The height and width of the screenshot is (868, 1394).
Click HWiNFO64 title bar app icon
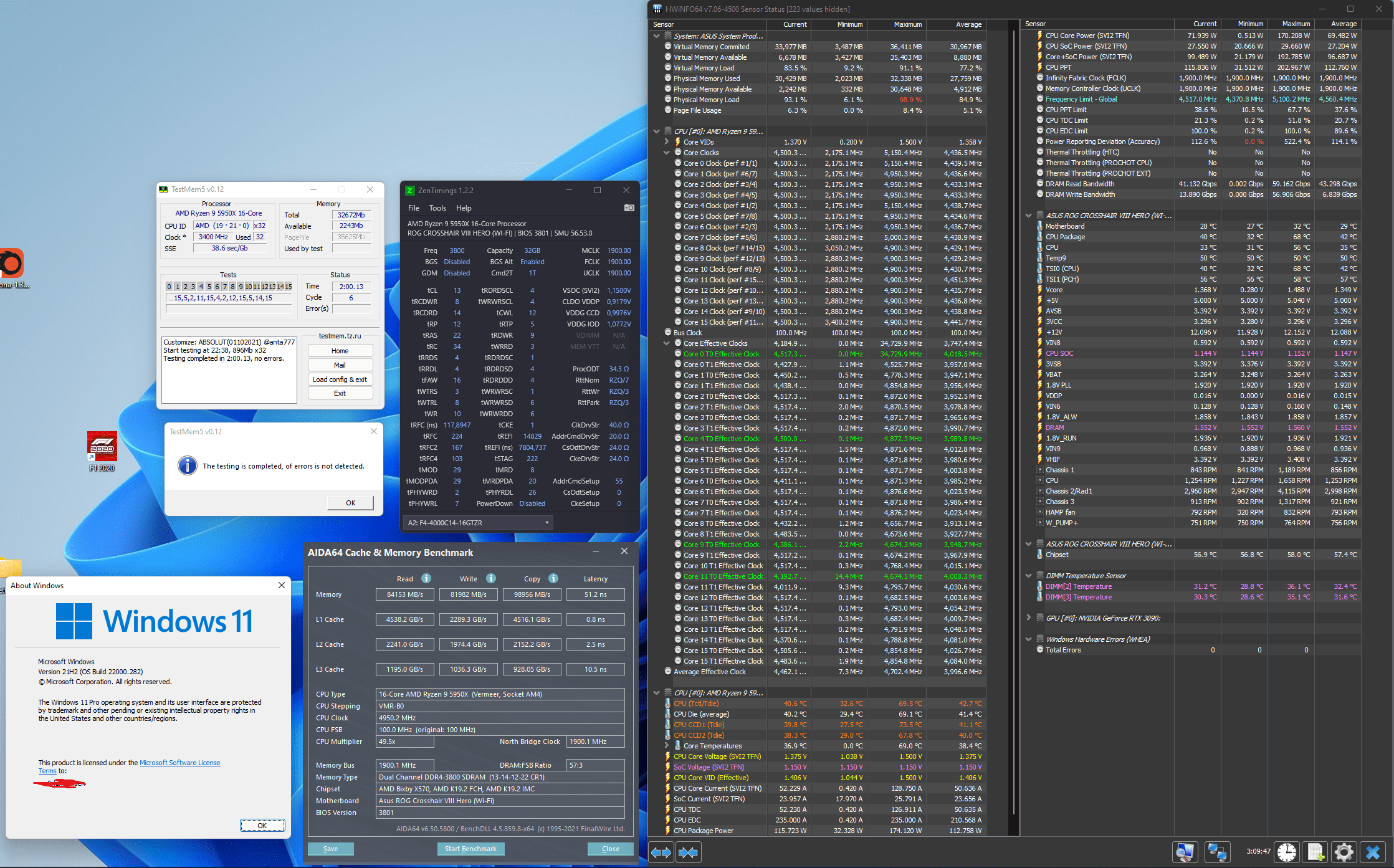click(x=657, y=9)
